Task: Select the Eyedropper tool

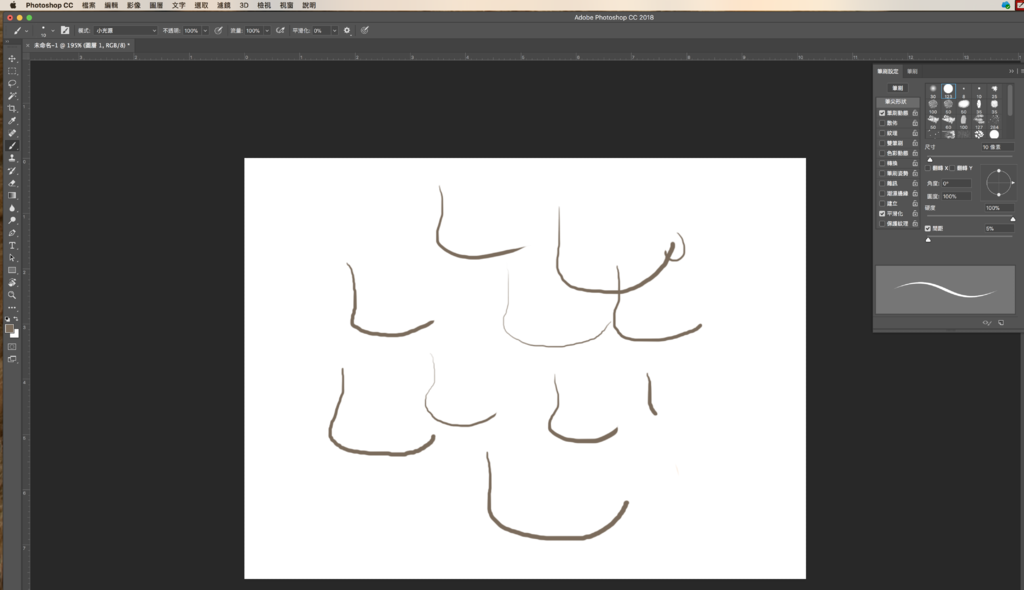Action: tap(12, 121)
